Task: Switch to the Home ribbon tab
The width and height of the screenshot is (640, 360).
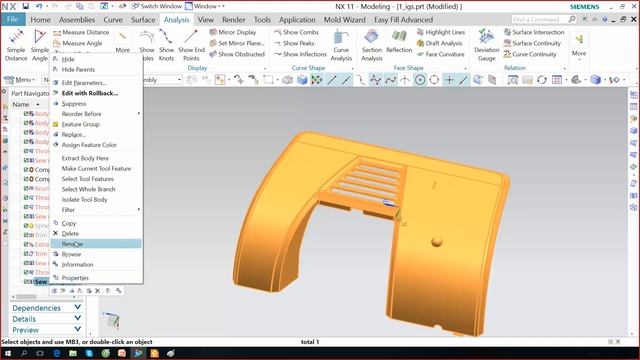Action: point(40,20)
